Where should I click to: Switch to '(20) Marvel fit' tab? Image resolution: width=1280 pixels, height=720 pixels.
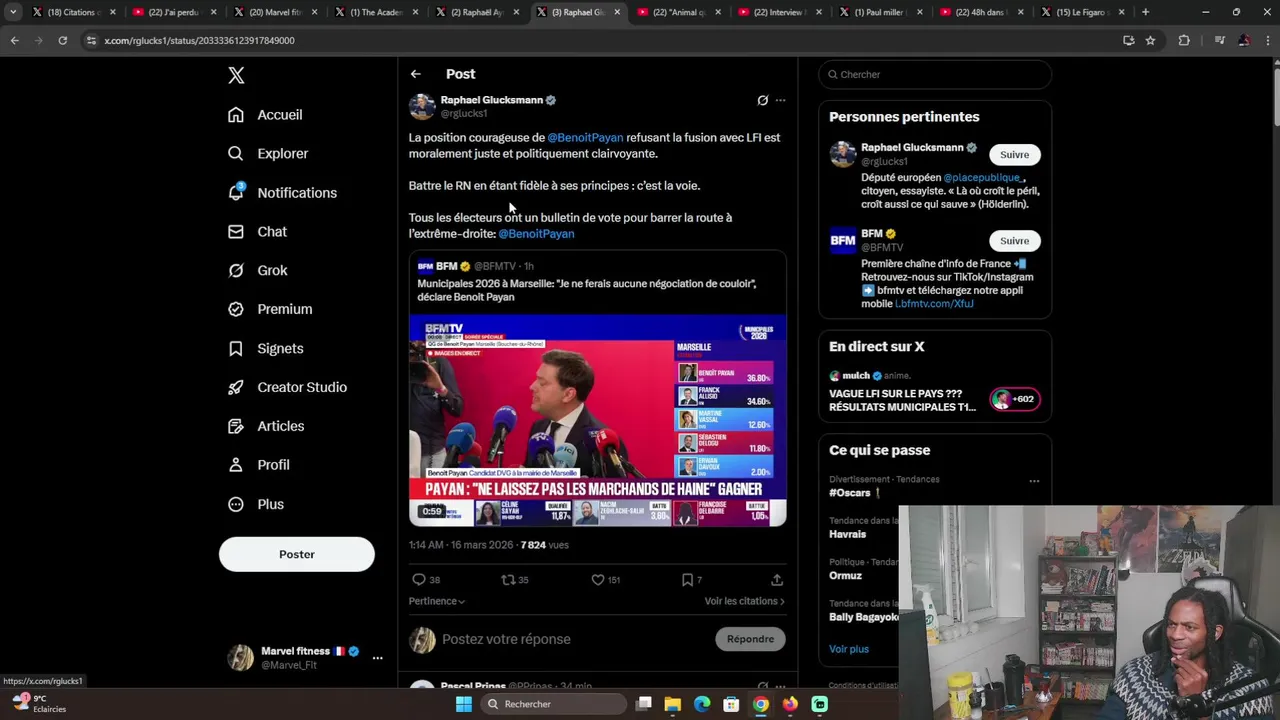point(275,12)
